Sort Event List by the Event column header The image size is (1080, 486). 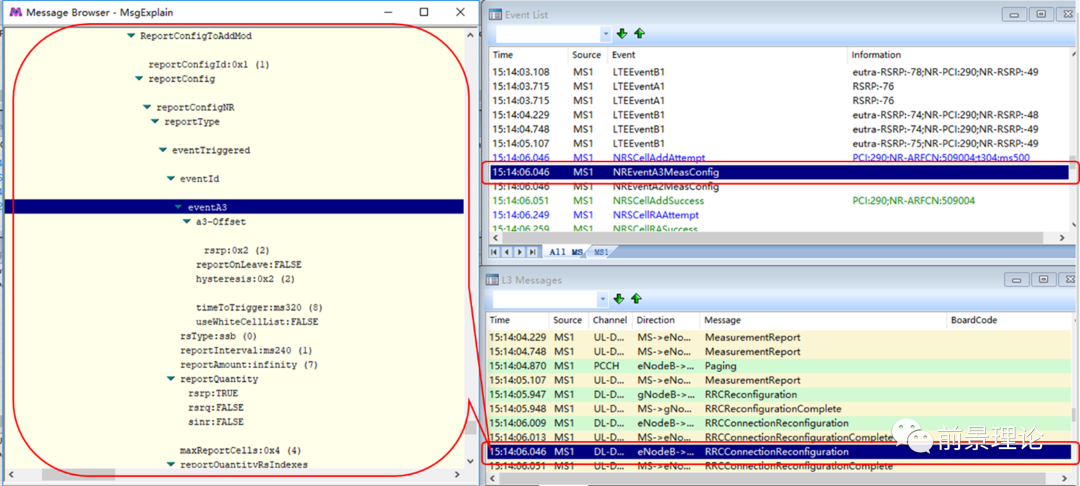(x=727, y=55)
